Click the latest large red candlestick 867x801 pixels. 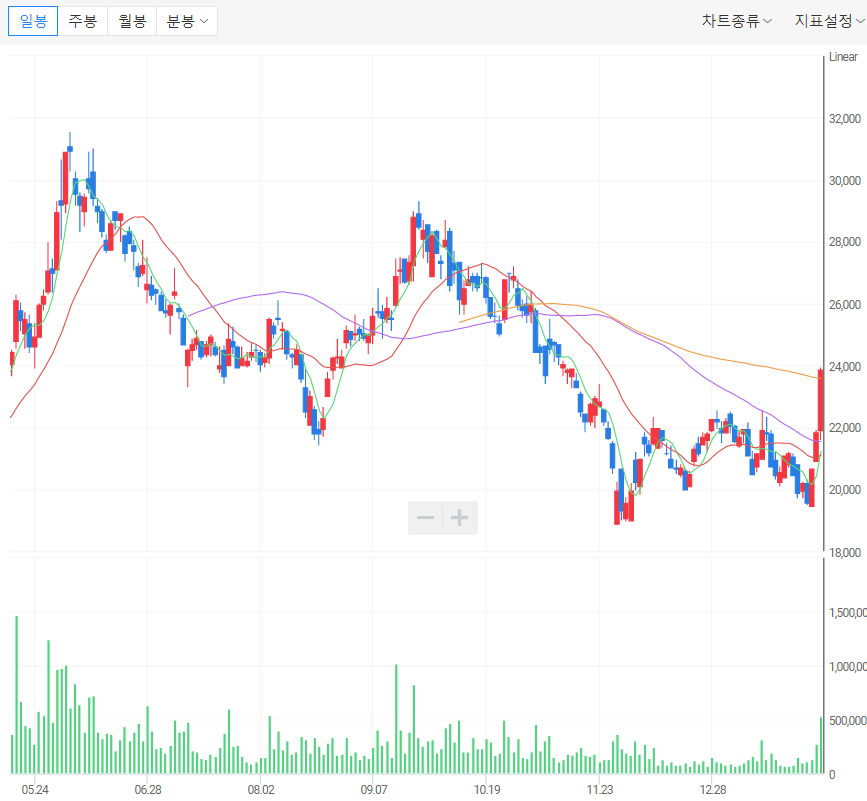(x=821, y=400)
